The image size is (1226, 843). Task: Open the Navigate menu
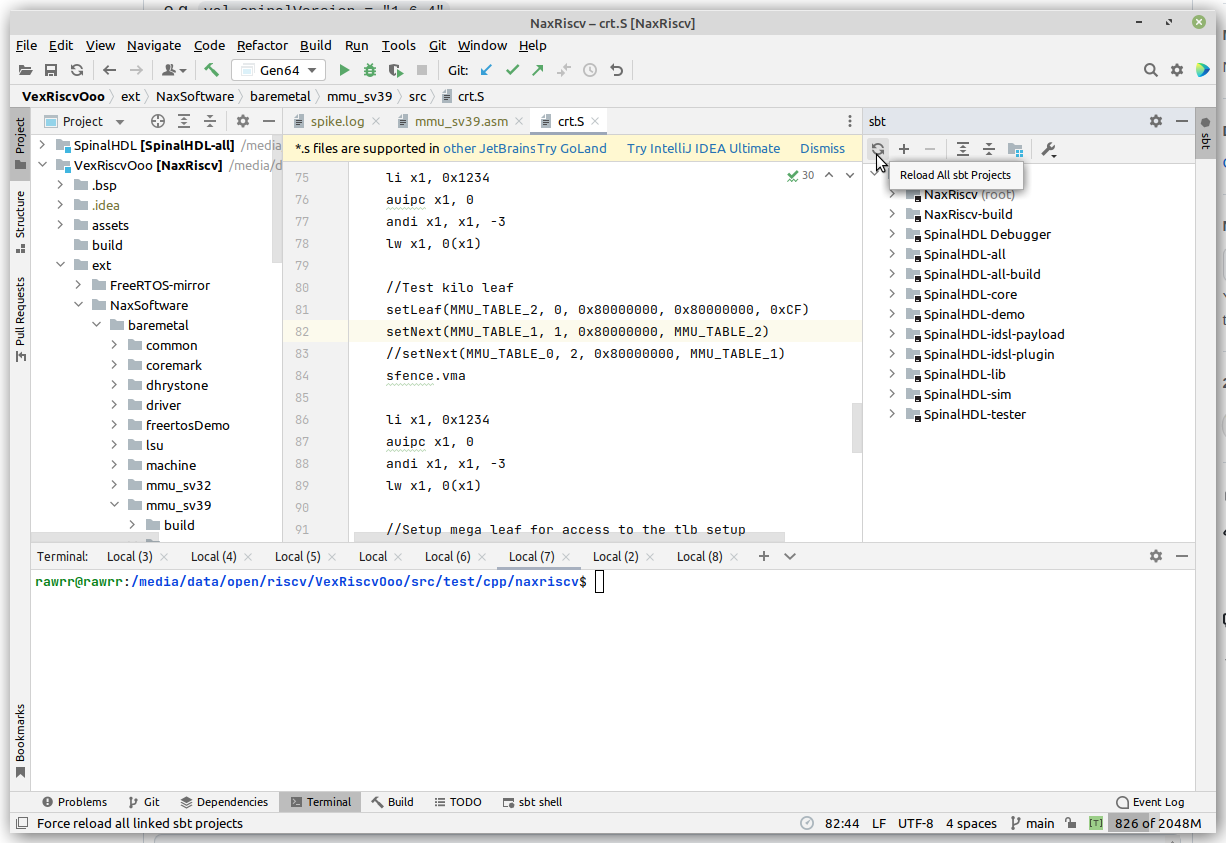tap(154, 45)
